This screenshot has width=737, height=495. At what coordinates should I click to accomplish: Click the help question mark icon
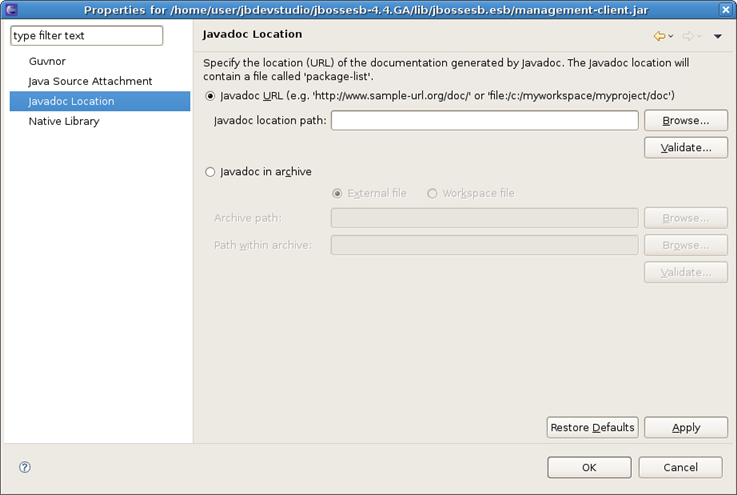pos(25,467)
